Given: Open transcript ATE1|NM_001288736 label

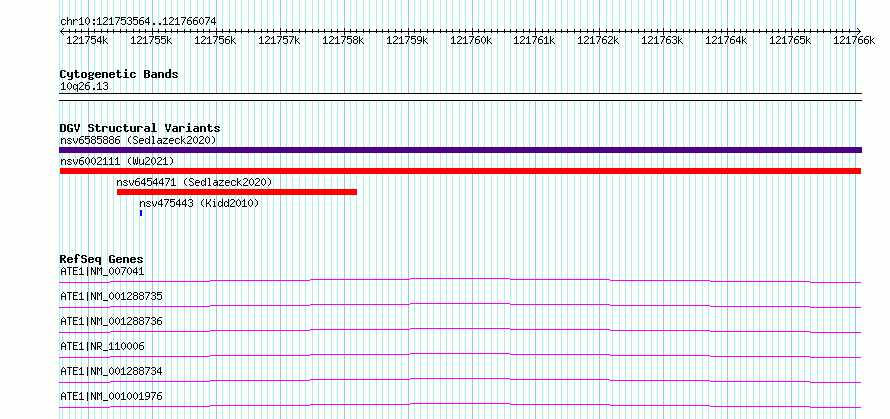Looking at the screenshot, I should [111, 321].
